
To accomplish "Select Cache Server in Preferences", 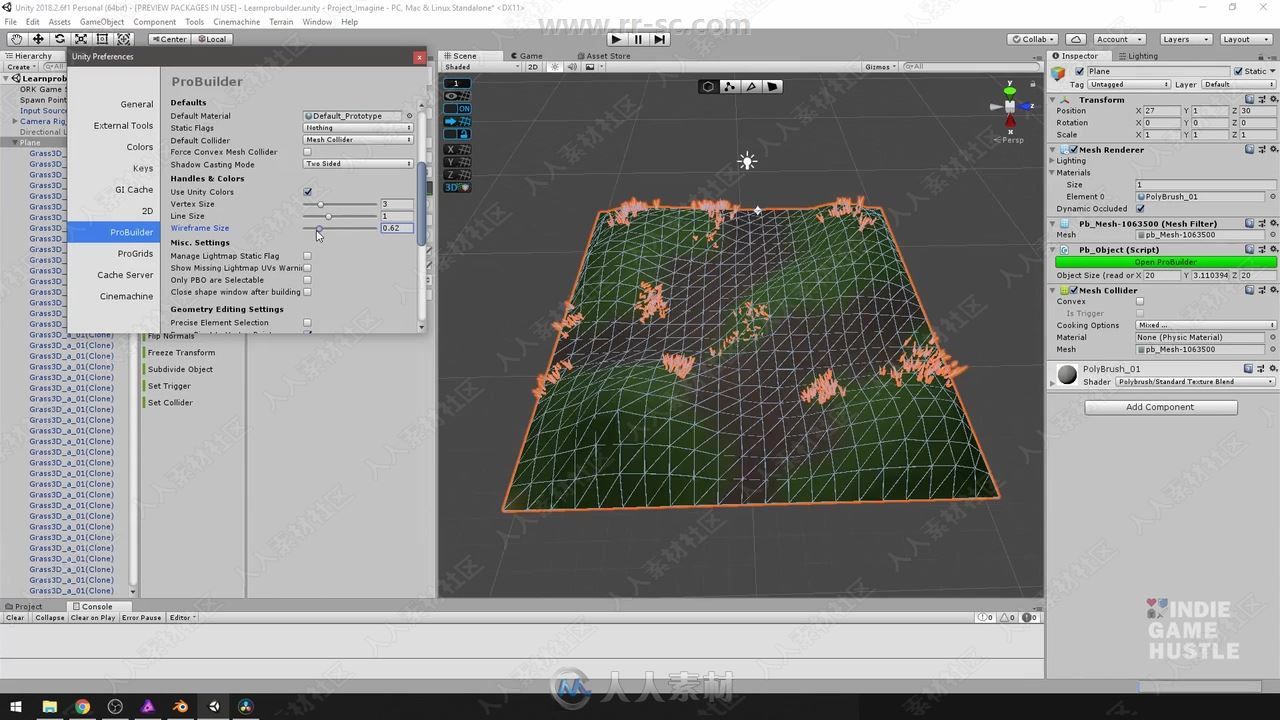I will [x=125, y=275].
